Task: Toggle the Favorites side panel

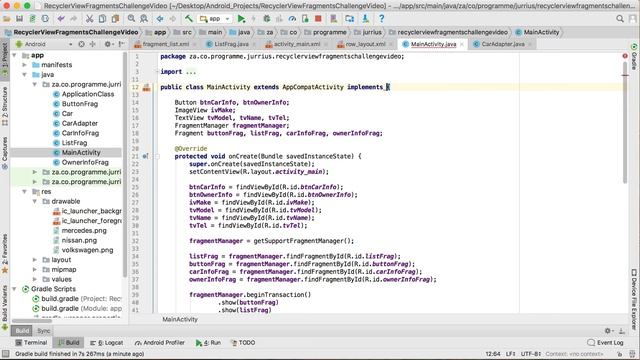Action: [x=5, y=253]
